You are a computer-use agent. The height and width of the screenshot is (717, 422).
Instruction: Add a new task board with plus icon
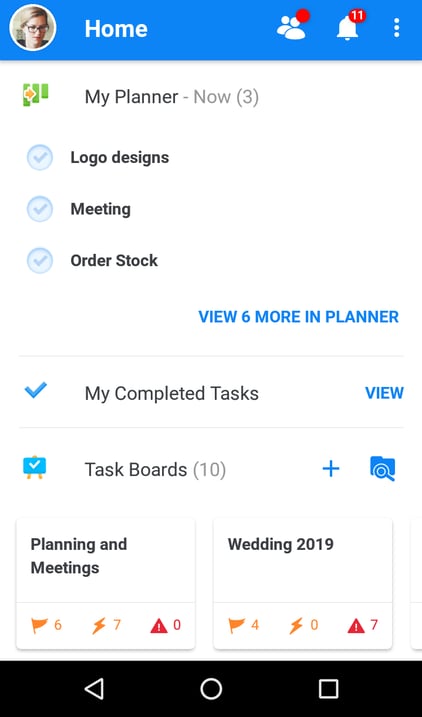331,469
